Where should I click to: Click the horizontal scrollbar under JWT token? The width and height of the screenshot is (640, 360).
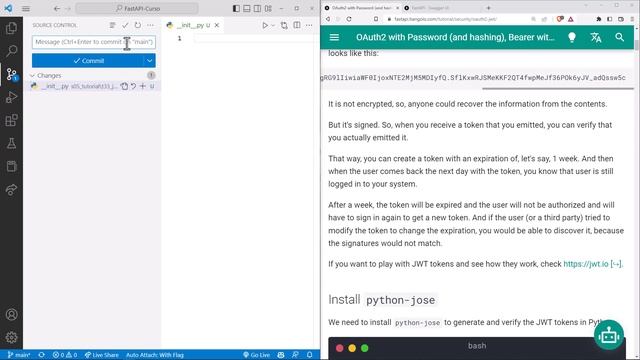pyautogui.click(x=558, y=89)
